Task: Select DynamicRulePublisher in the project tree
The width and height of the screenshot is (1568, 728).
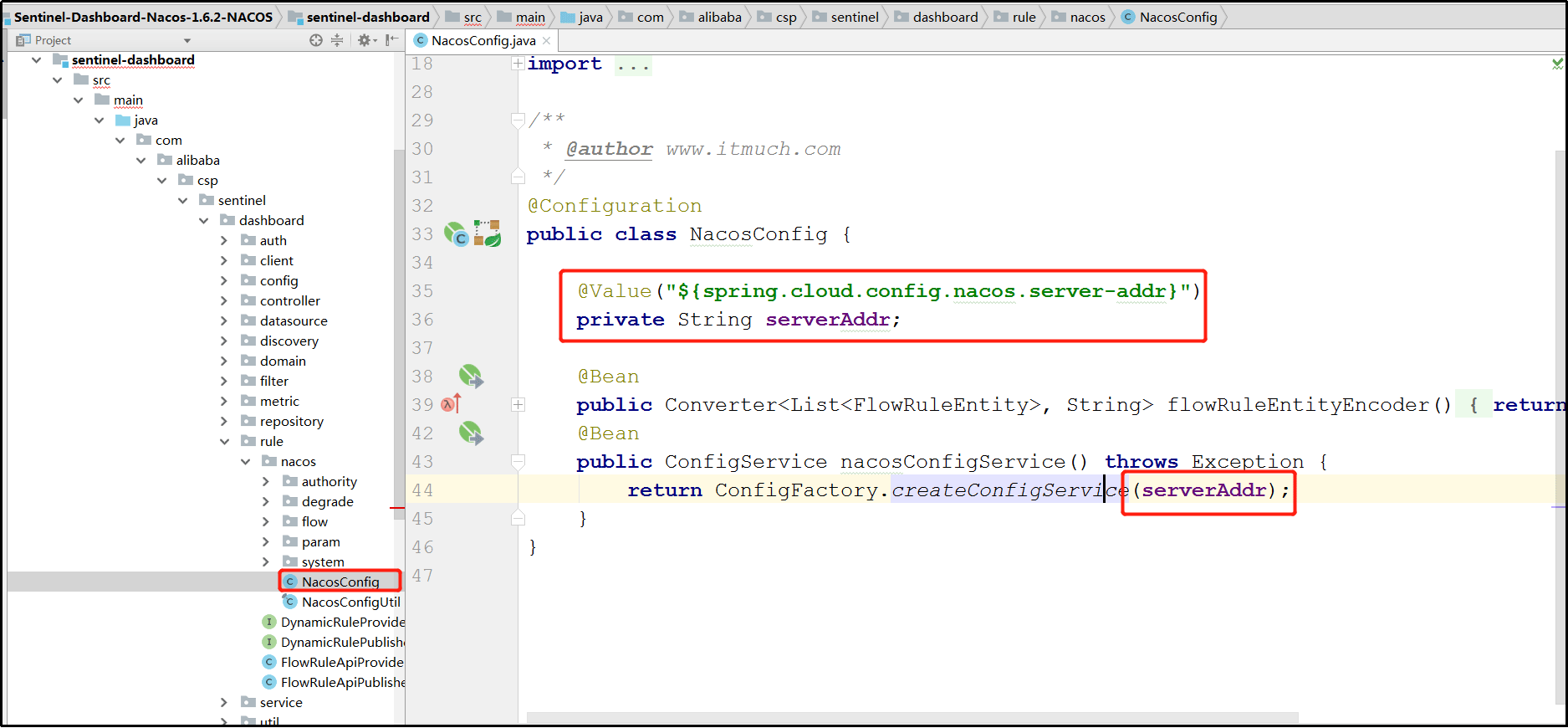Action: (x=342, y=642)
